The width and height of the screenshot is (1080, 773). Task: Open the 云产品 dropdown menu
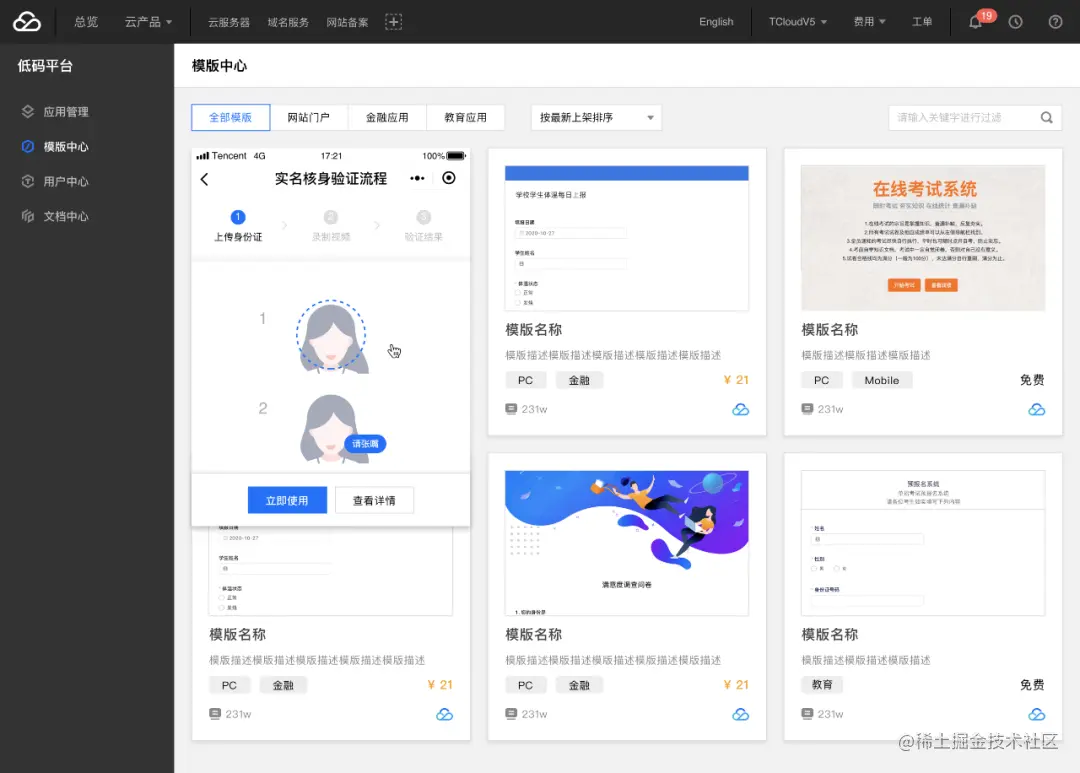click(148, 22)
